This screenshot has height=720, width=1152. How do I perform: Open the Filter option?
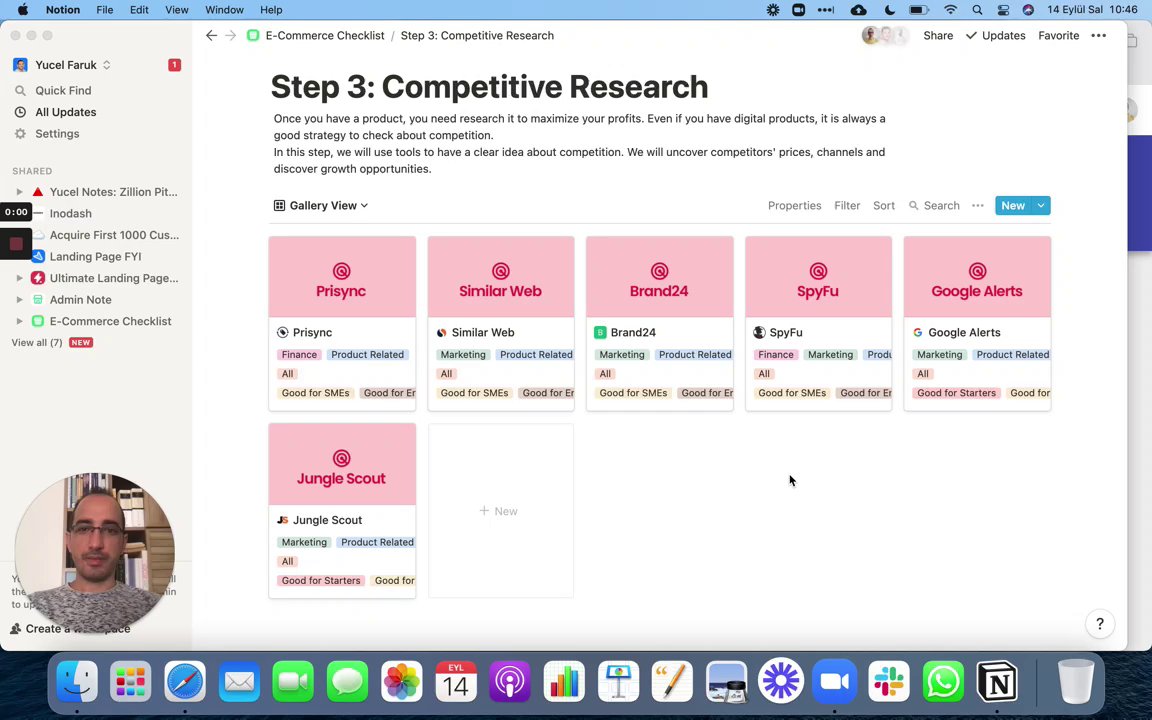click(x=847, y=206)
